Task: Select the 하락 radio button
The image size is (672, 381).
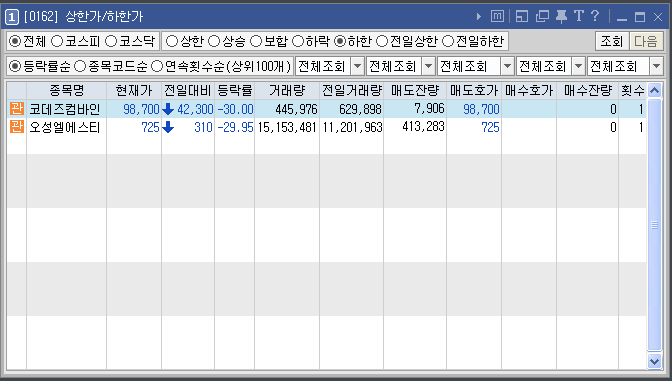Action: (x=297, y=41)
